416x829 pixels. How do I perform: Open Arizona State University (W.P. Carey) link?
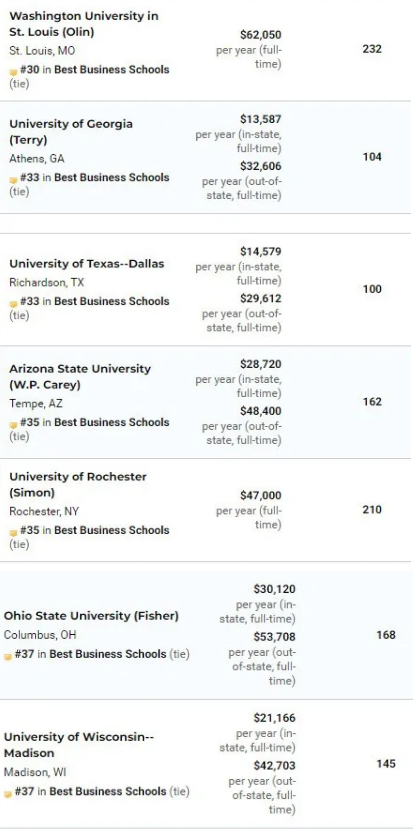pyautogui.click(x=80, y=377)
